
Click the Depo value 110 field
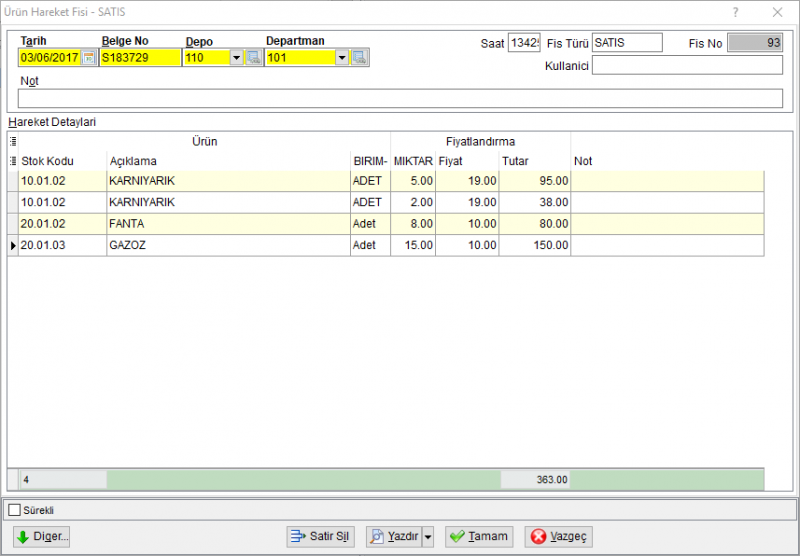(x=207, y=58)
